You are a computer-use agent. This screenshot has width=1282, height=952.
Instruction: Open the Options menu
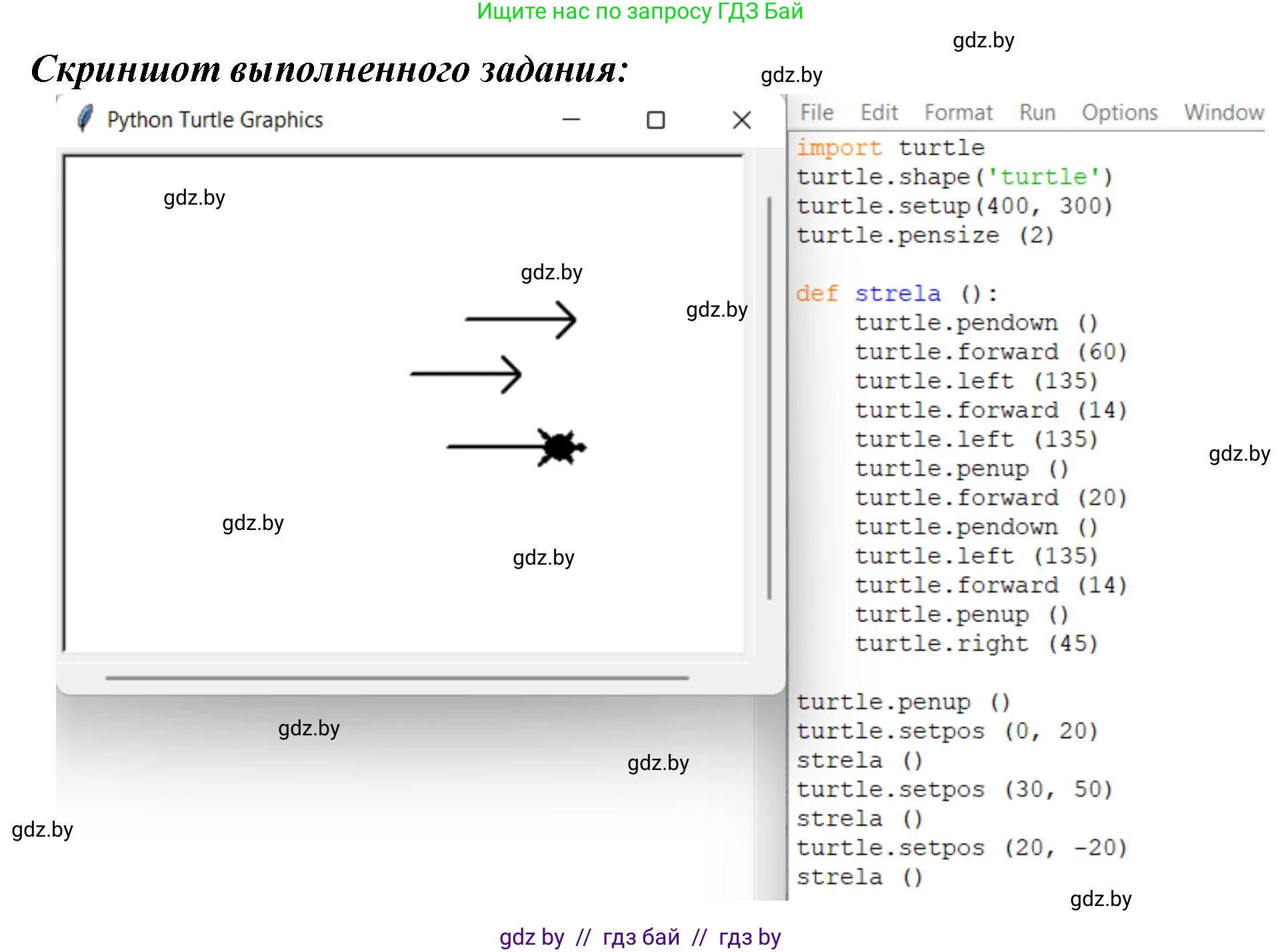(x=1119, y=113)
